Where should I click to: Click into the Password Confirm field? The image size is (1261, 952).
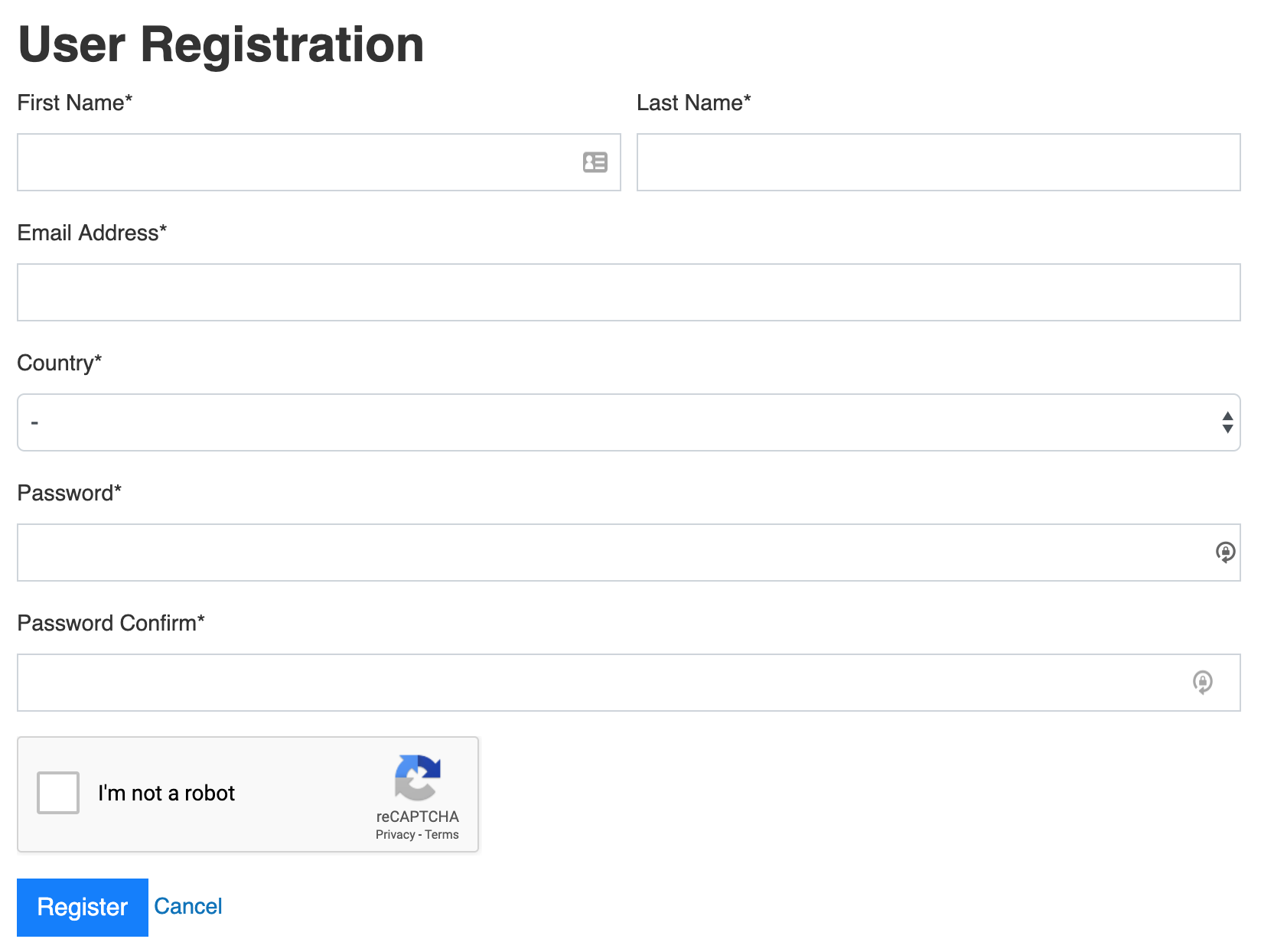click(x=629, y=683)
